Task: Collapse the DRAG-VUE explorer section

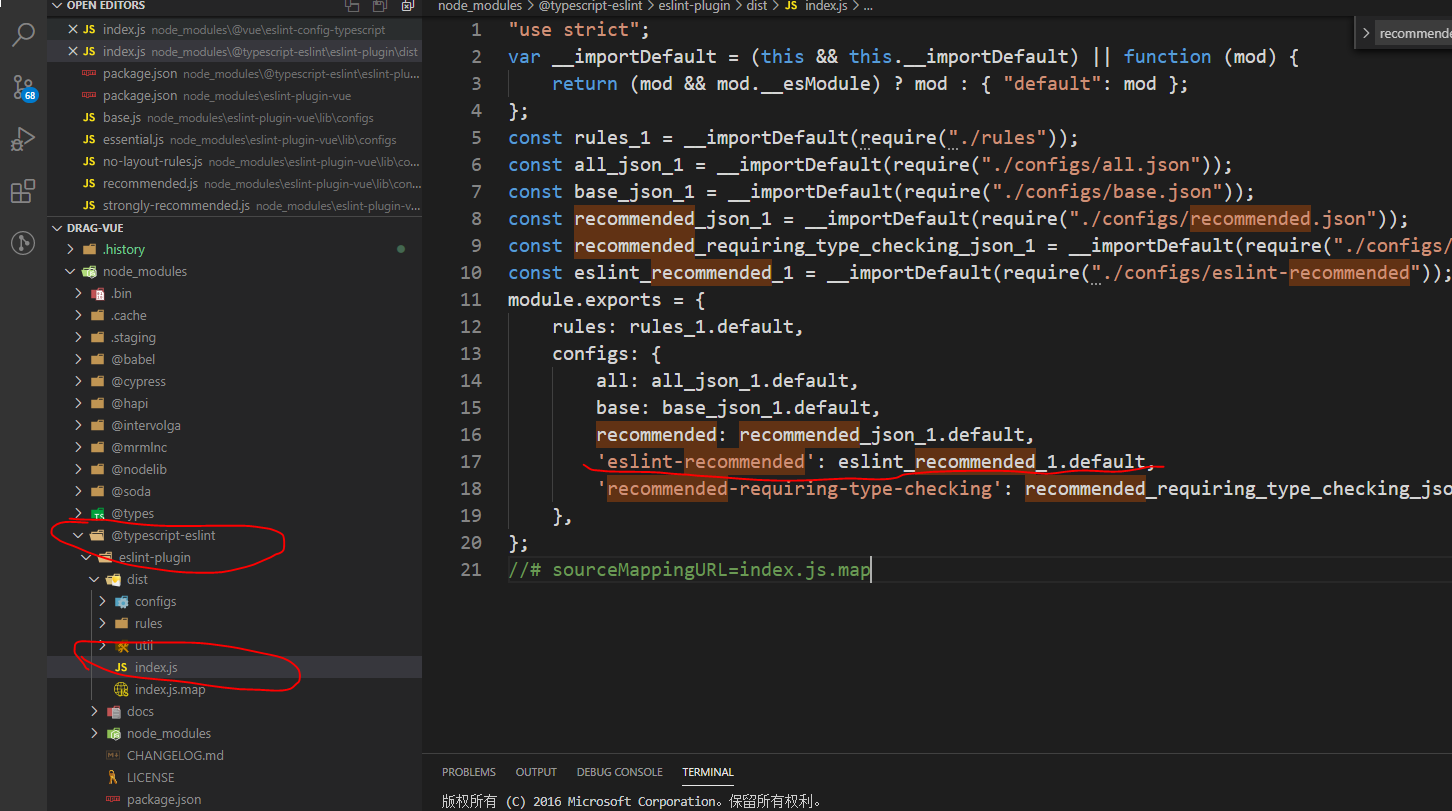Action: 57,227
